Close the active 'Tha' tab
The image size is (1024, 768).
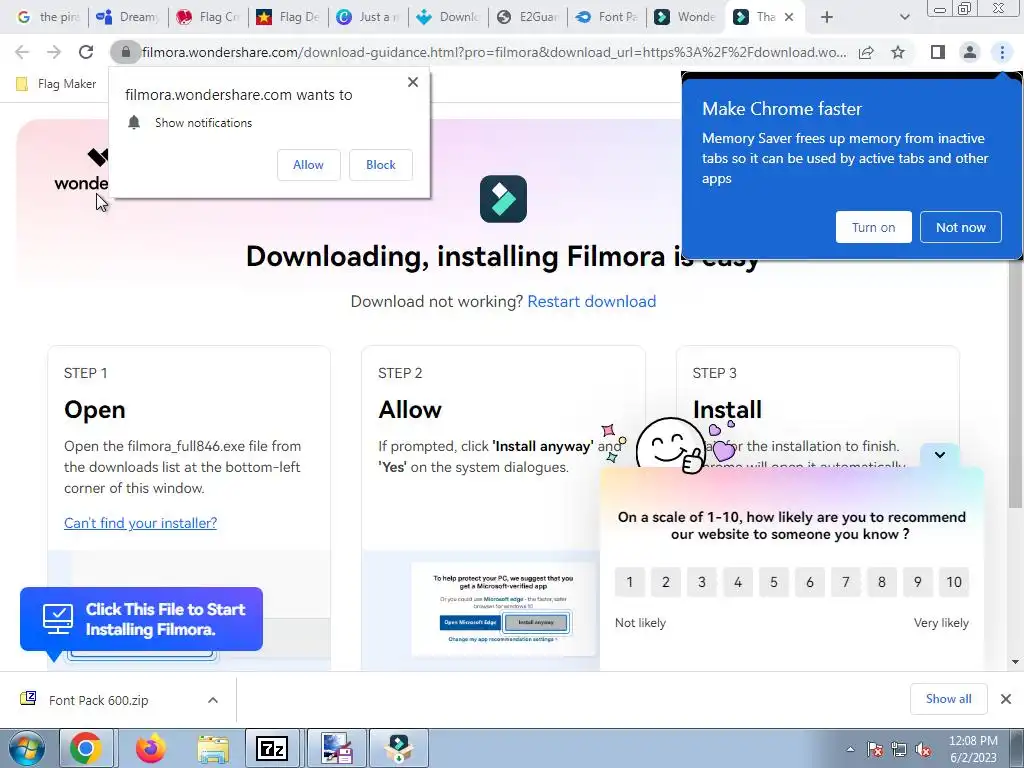(789, 17)
